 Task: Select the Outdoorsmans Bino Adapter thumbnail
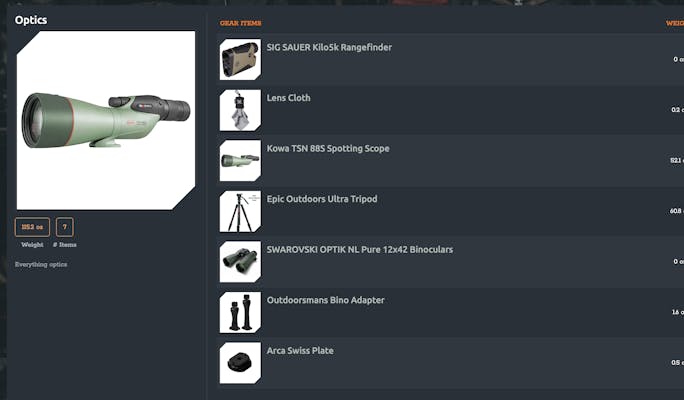tap(240, 312)
